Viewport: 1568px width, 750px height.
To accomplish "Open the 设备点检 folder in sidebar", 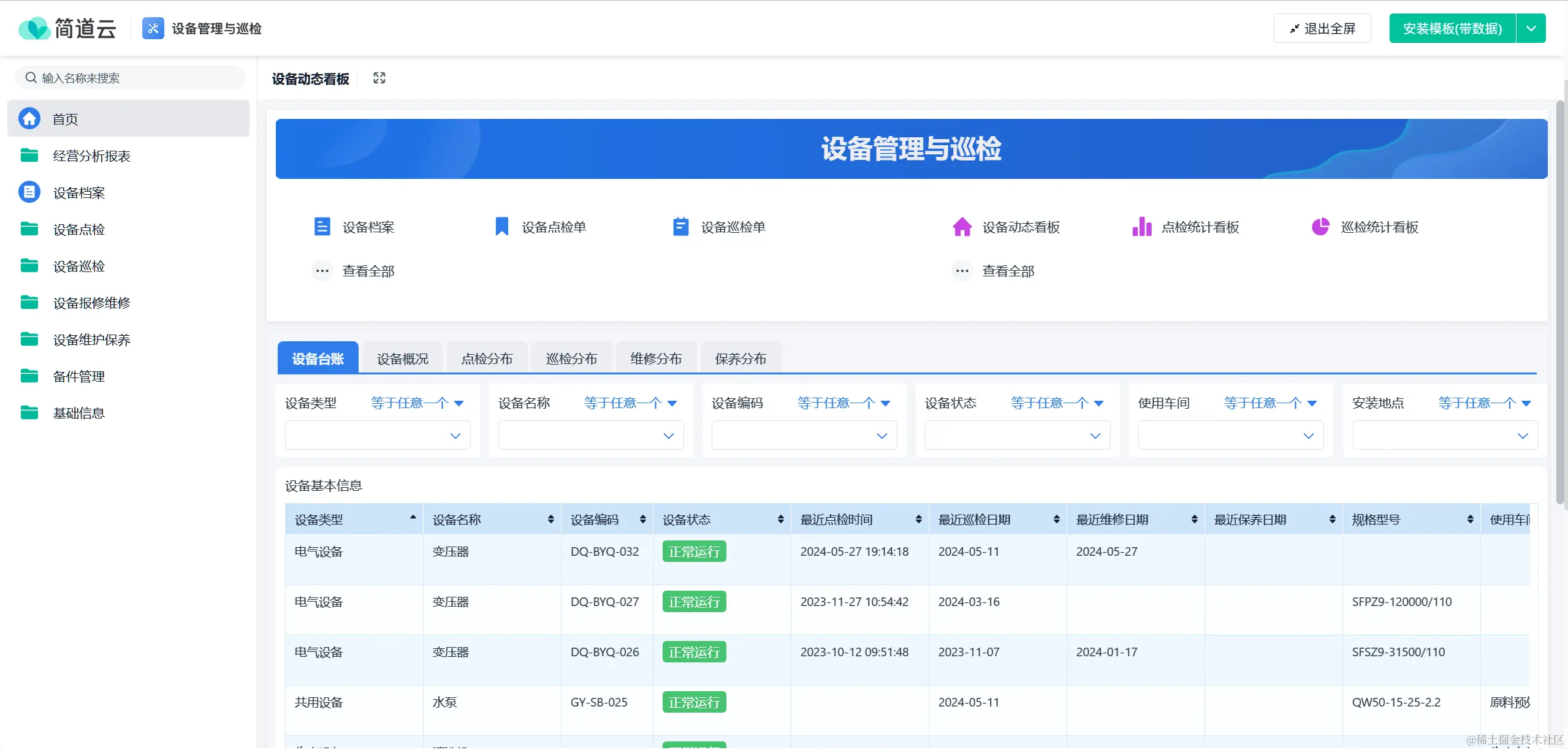I will point(78,229).
